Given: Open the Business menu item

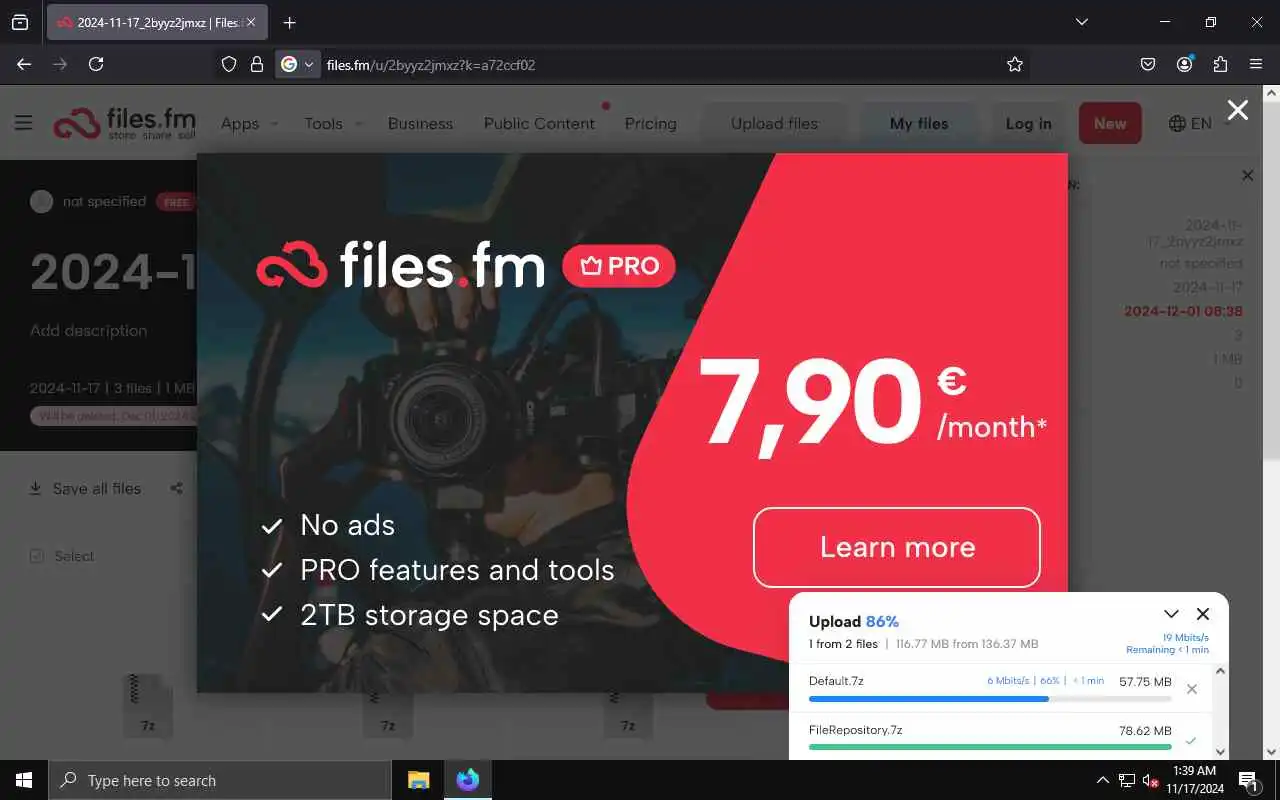Looking at the screenshot, I should (x=420, y=124).
